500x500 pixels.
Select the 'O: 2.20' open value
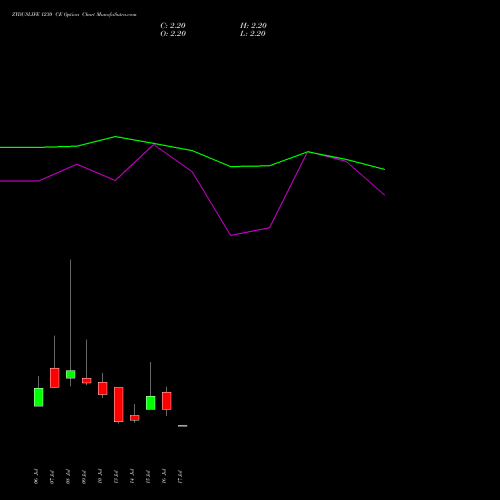point(173,34)
